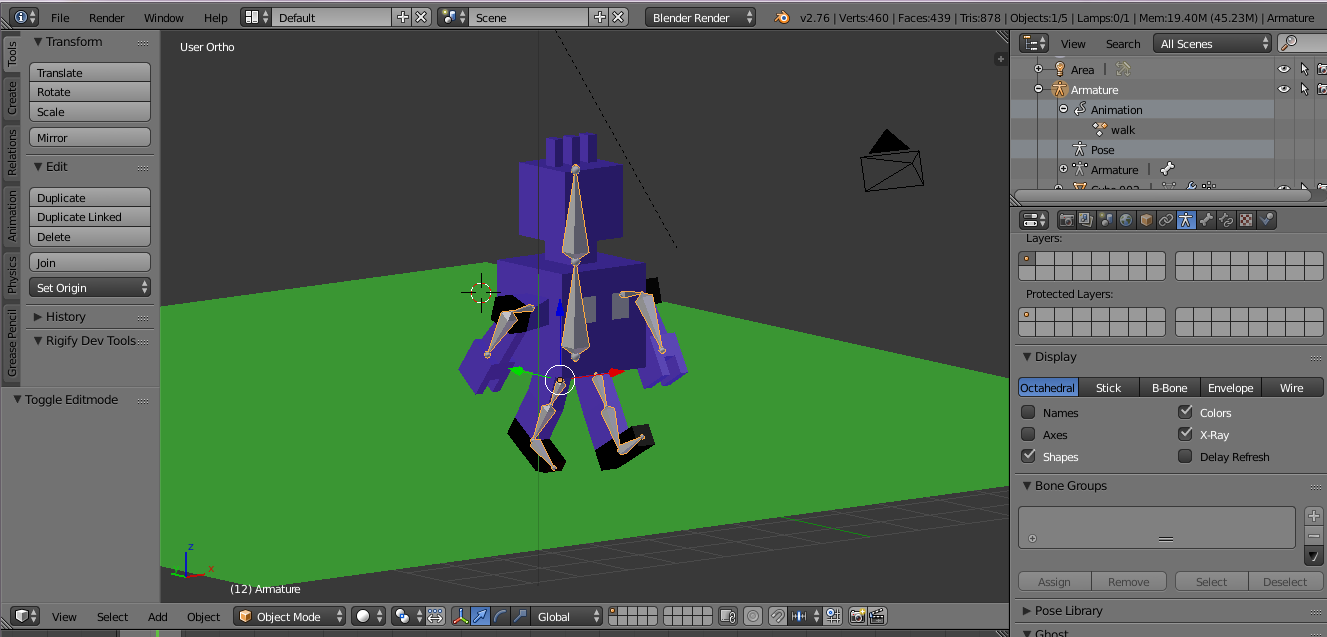Delete scene X button beside Scene field
Image resolution: width=1327 pixels, height=637 pixels.
click(619, 17)
